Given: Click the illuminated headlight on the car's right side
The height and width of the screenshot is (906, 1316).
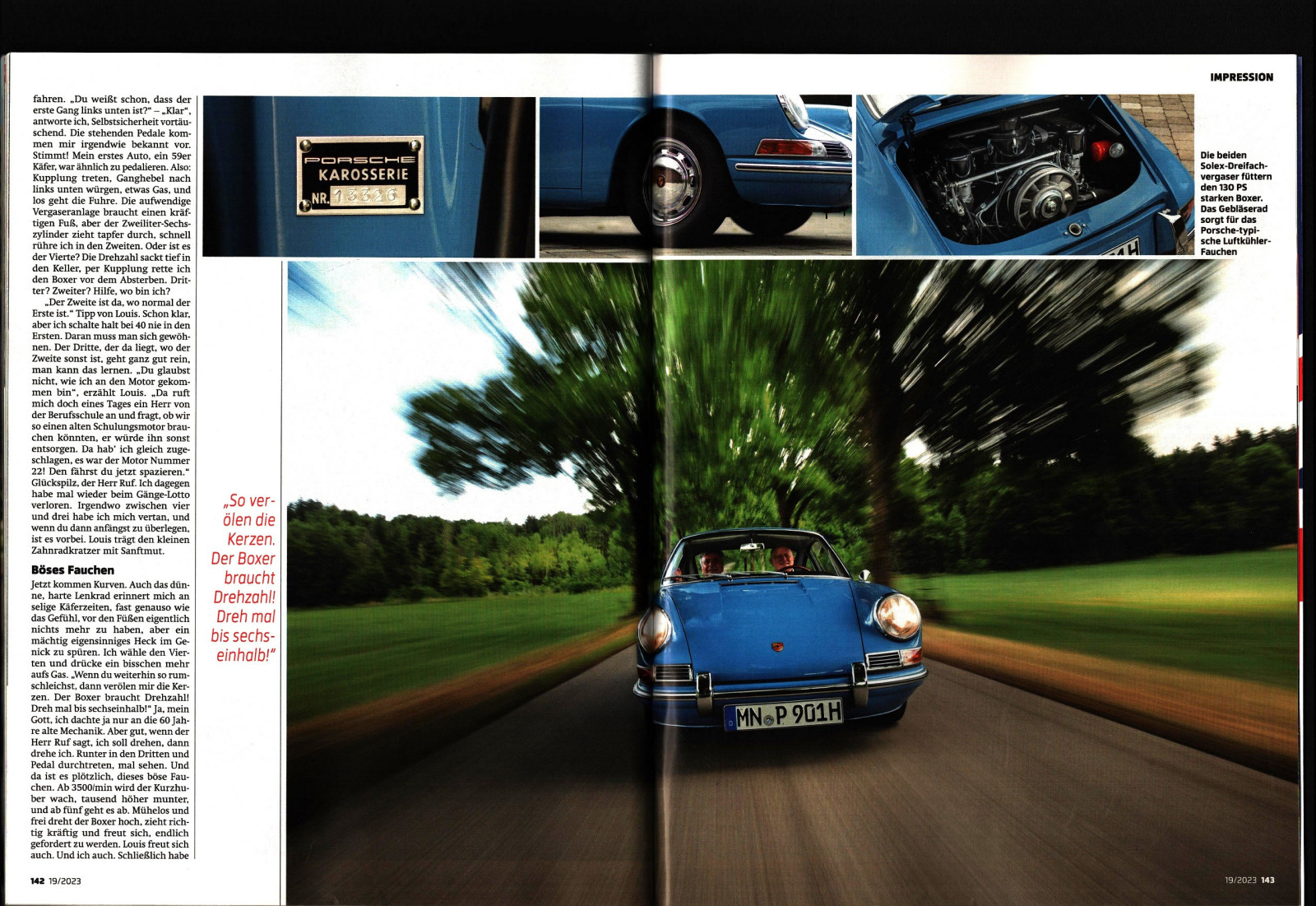Looking at the screenshot, I should [897, 615].
